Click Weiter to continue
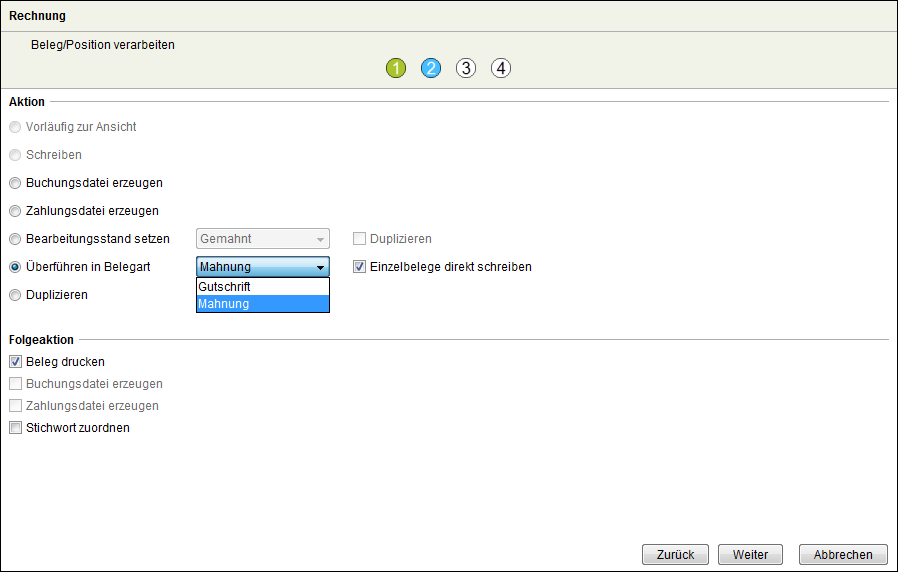898x572 pixels. 750,554
